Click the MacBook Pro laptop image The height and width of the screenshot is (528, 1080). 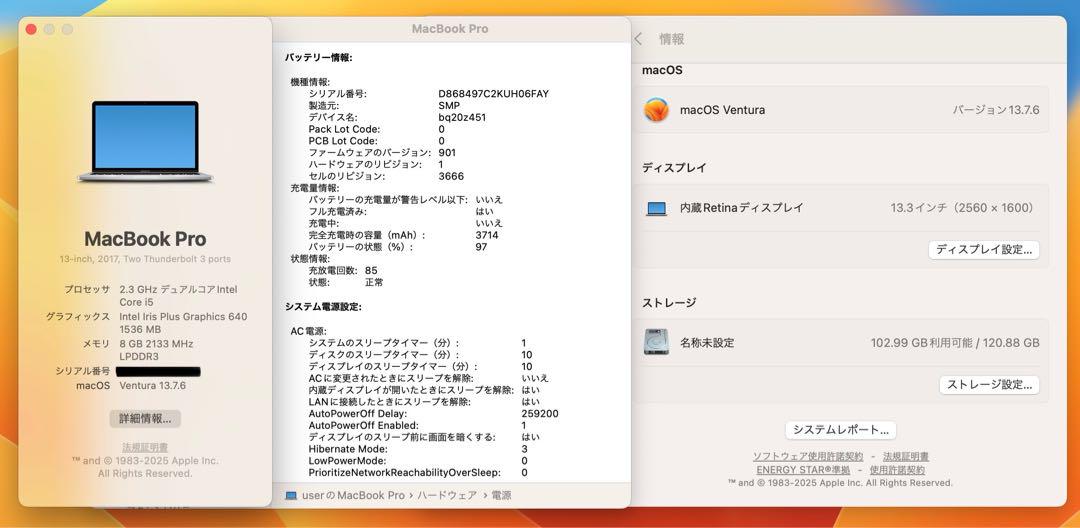[x=145, y=142]
